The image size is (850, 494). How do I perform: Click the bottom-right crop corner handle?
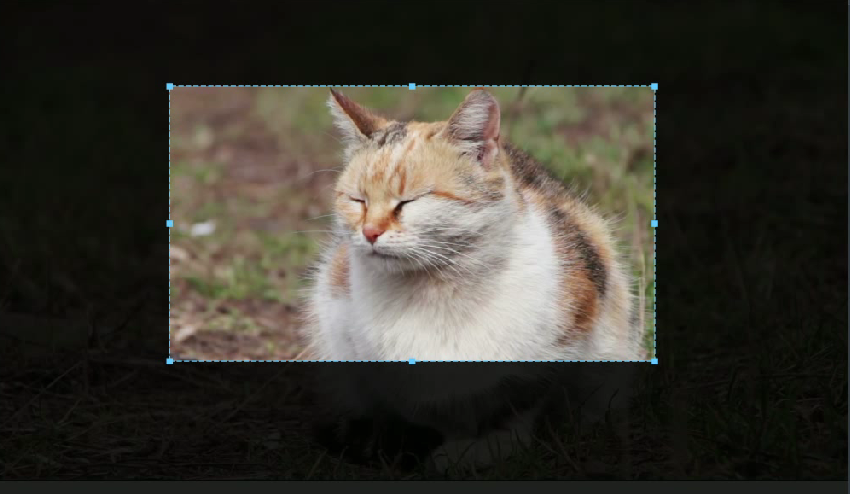tap(654, 360)
